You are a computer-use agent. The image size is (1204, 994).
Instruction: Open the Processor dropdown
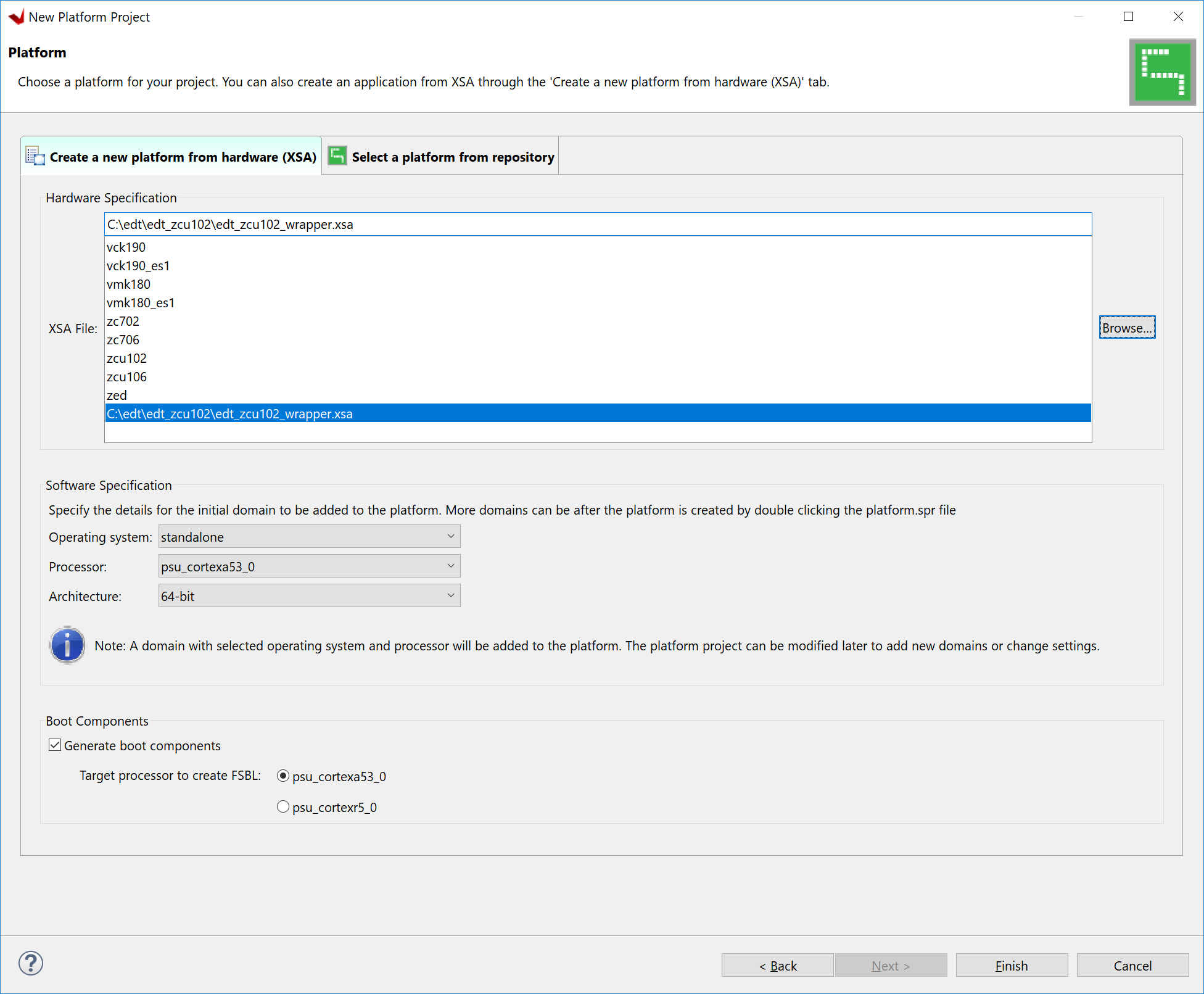(x=309, y=566)
